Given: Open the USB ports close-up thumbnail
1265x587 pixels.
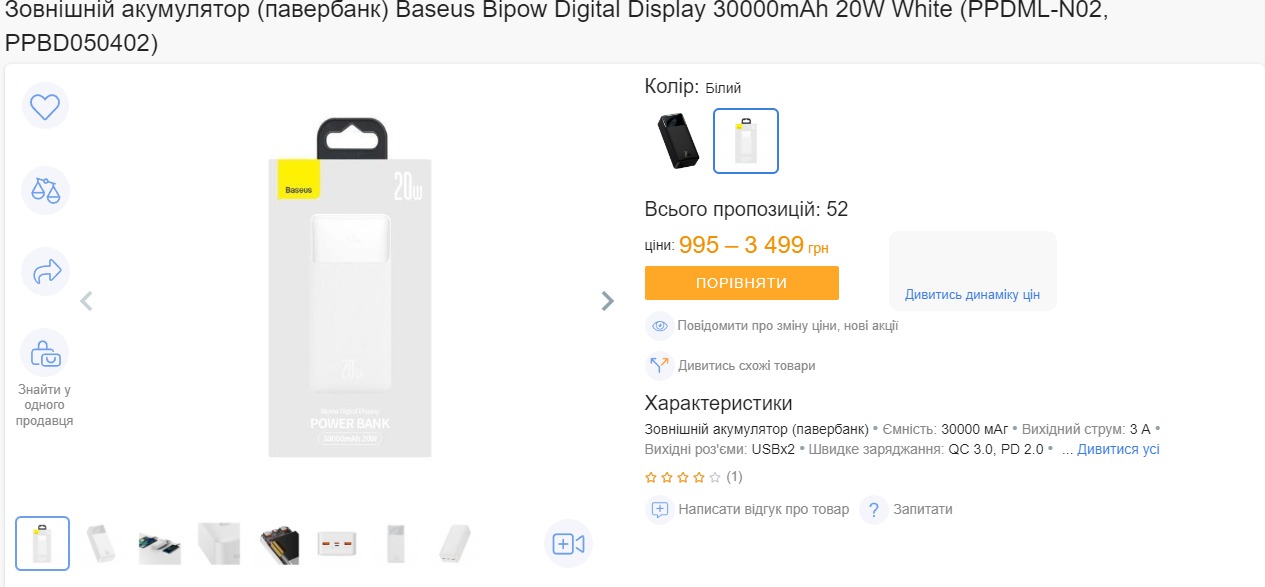Looking at the screenshot, I should coord(338,543).
